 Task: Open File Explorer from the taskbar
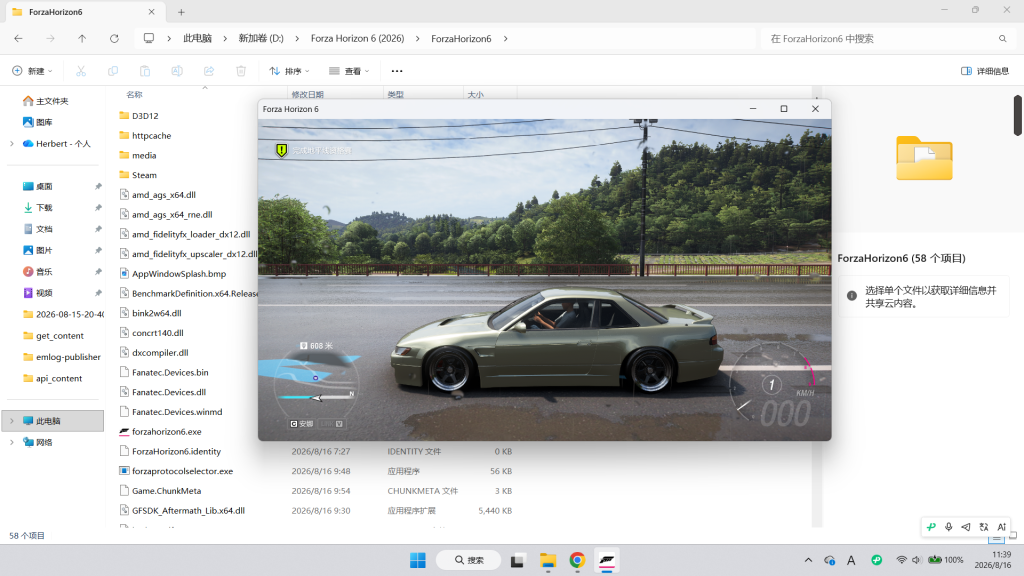coord(547,560)
